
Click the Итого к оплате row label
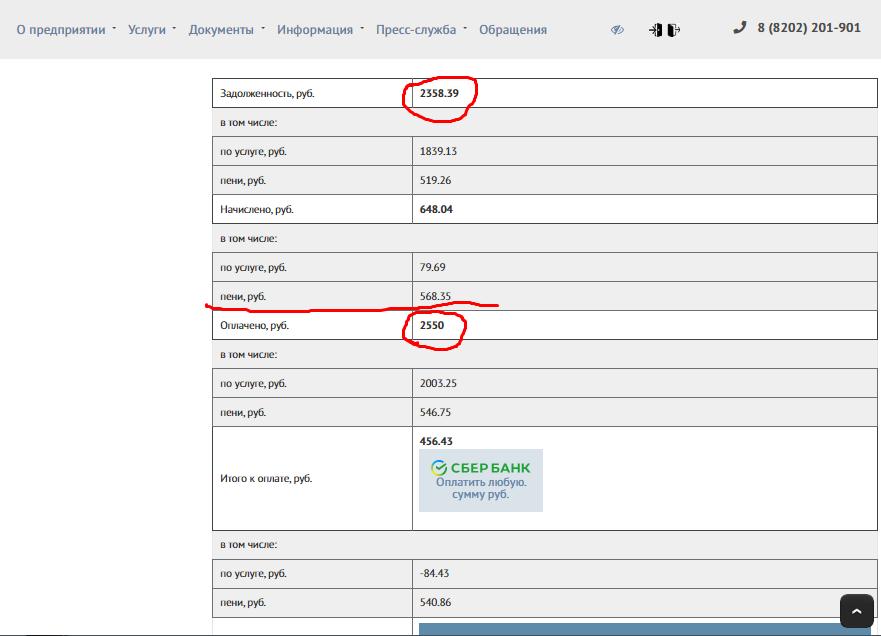[266, 479]
